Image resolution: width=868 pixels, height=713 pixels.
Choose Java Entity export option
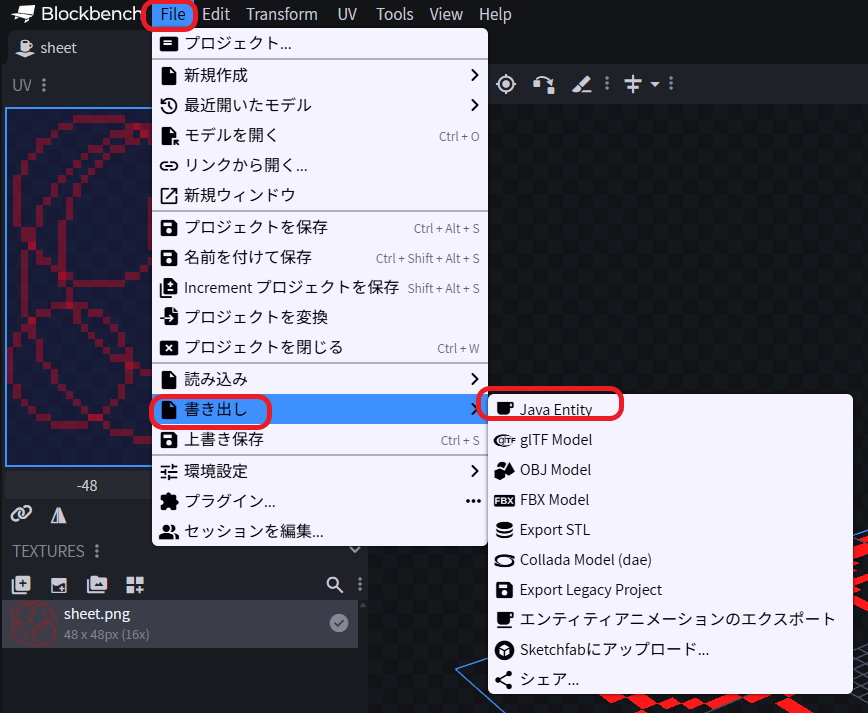point(555,409)
